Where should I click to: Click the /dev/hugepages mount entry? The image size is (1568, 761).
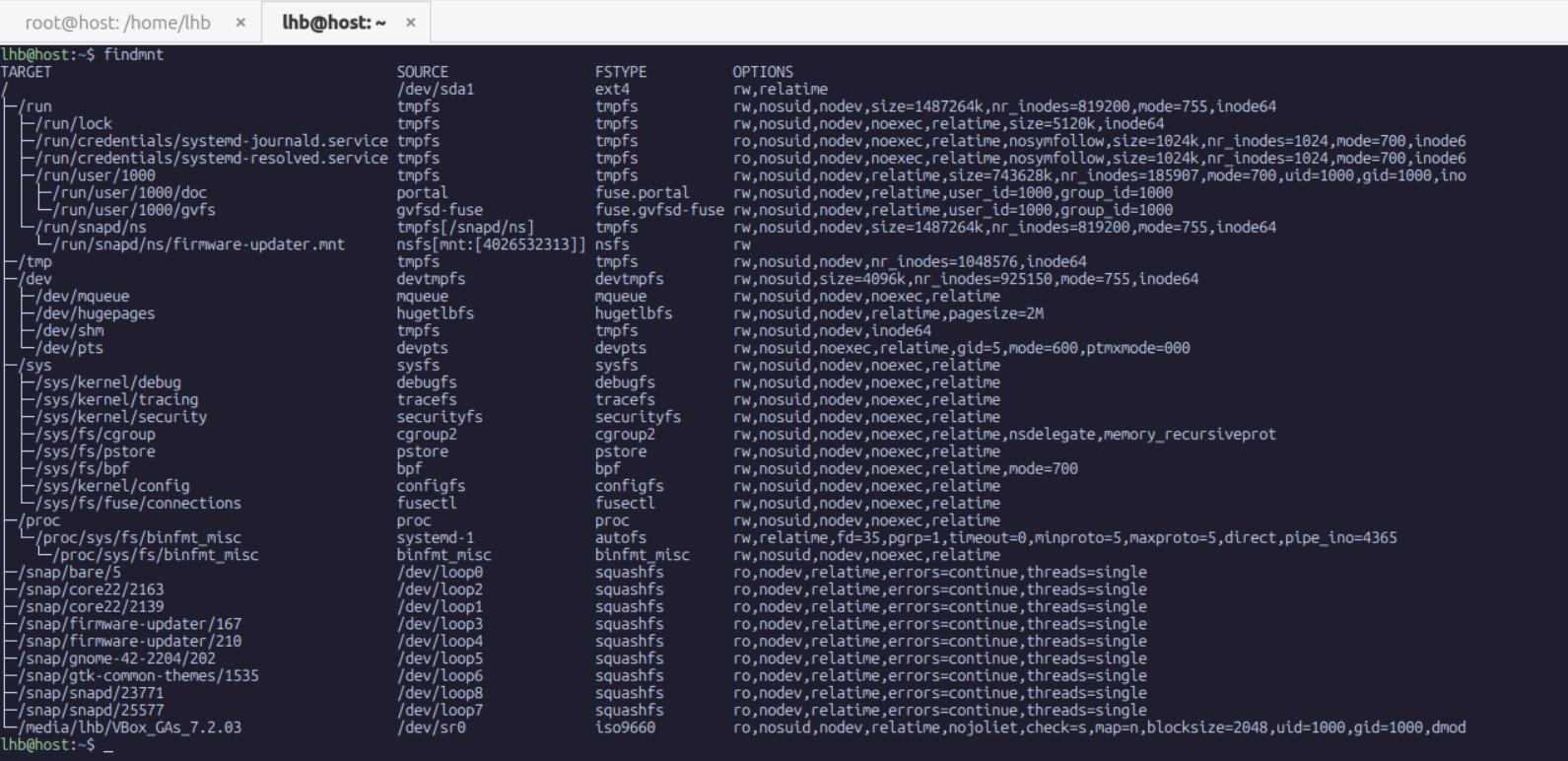(96, 313)
